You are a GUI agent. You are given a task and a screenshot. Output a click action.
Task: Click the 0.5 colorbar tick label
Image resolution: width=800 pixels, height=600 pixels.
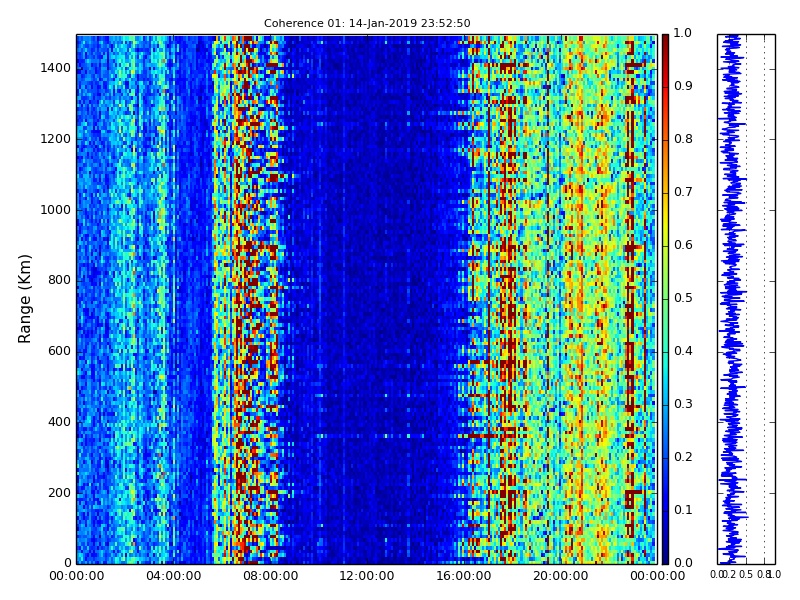coord(683,298)
